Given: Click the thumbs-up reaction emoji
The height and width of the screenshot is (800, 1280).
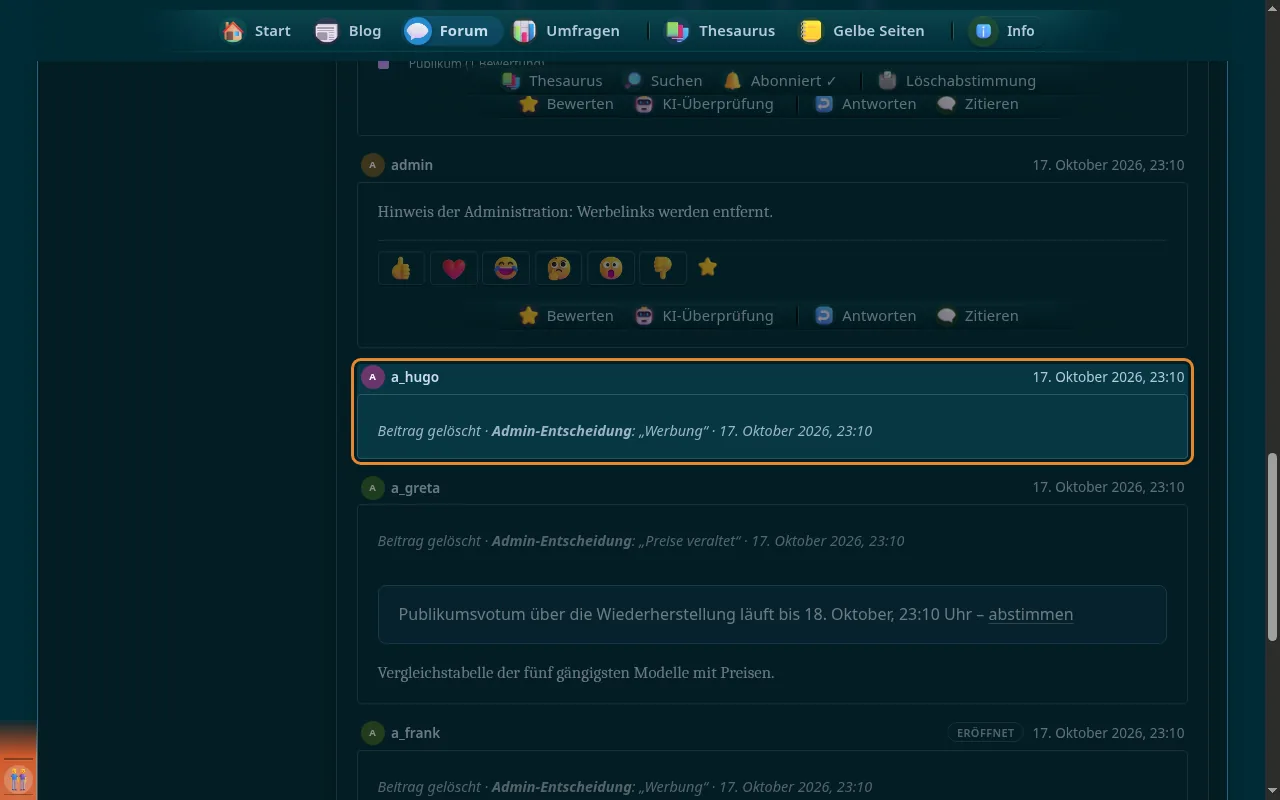Looking at the screenshot, I should coord(402,268).
